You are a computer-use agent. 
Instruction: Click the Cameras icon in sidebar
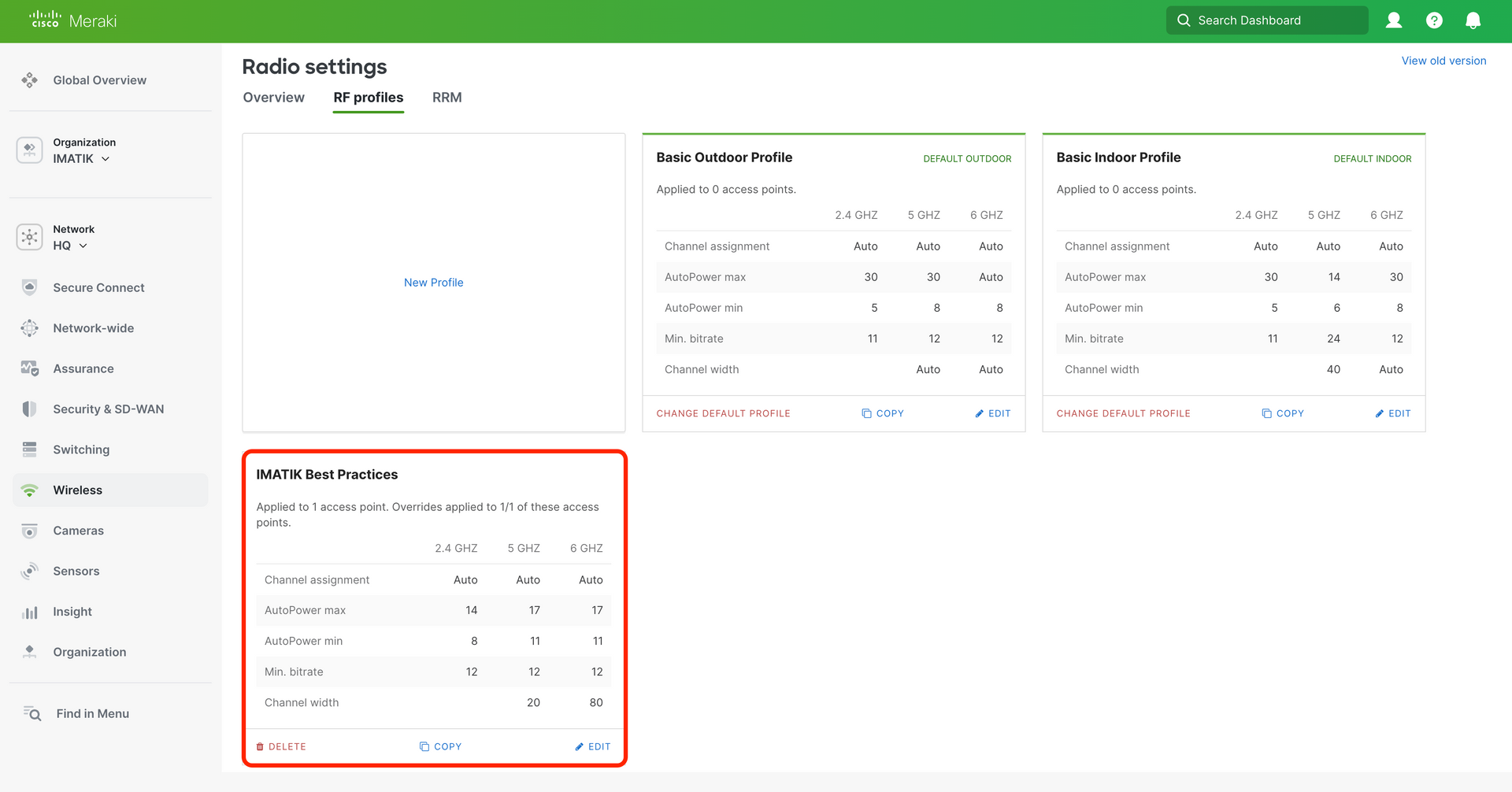point(30,531)
